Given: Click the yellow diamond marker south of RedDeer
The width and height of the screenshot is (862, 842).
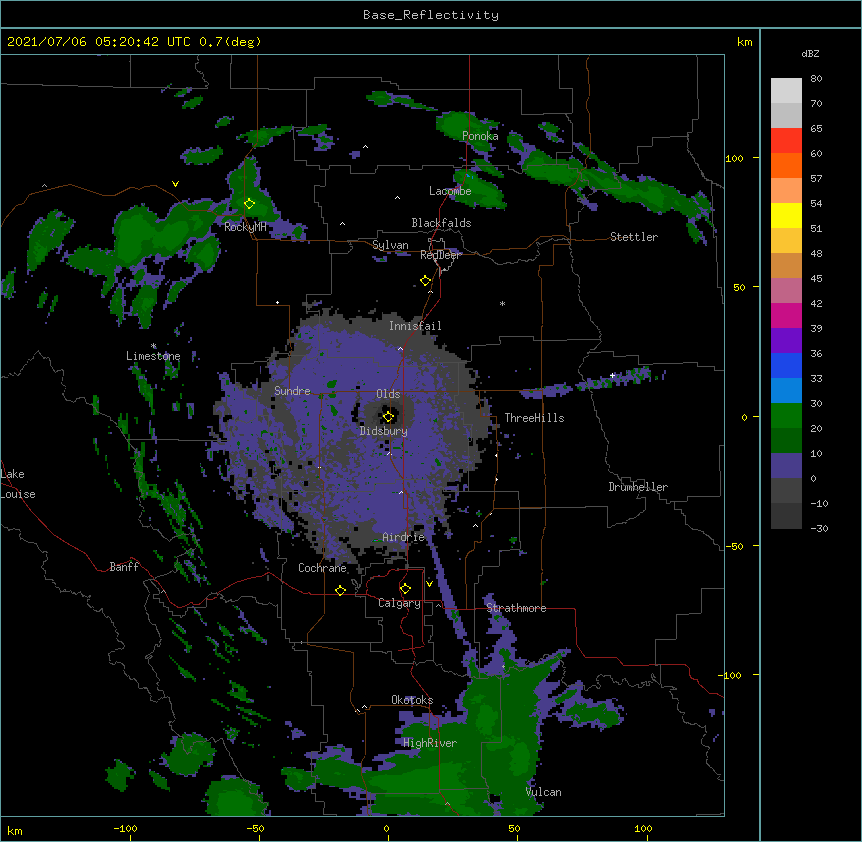Looking at the screenshot, I should click(x=425, y=281).
